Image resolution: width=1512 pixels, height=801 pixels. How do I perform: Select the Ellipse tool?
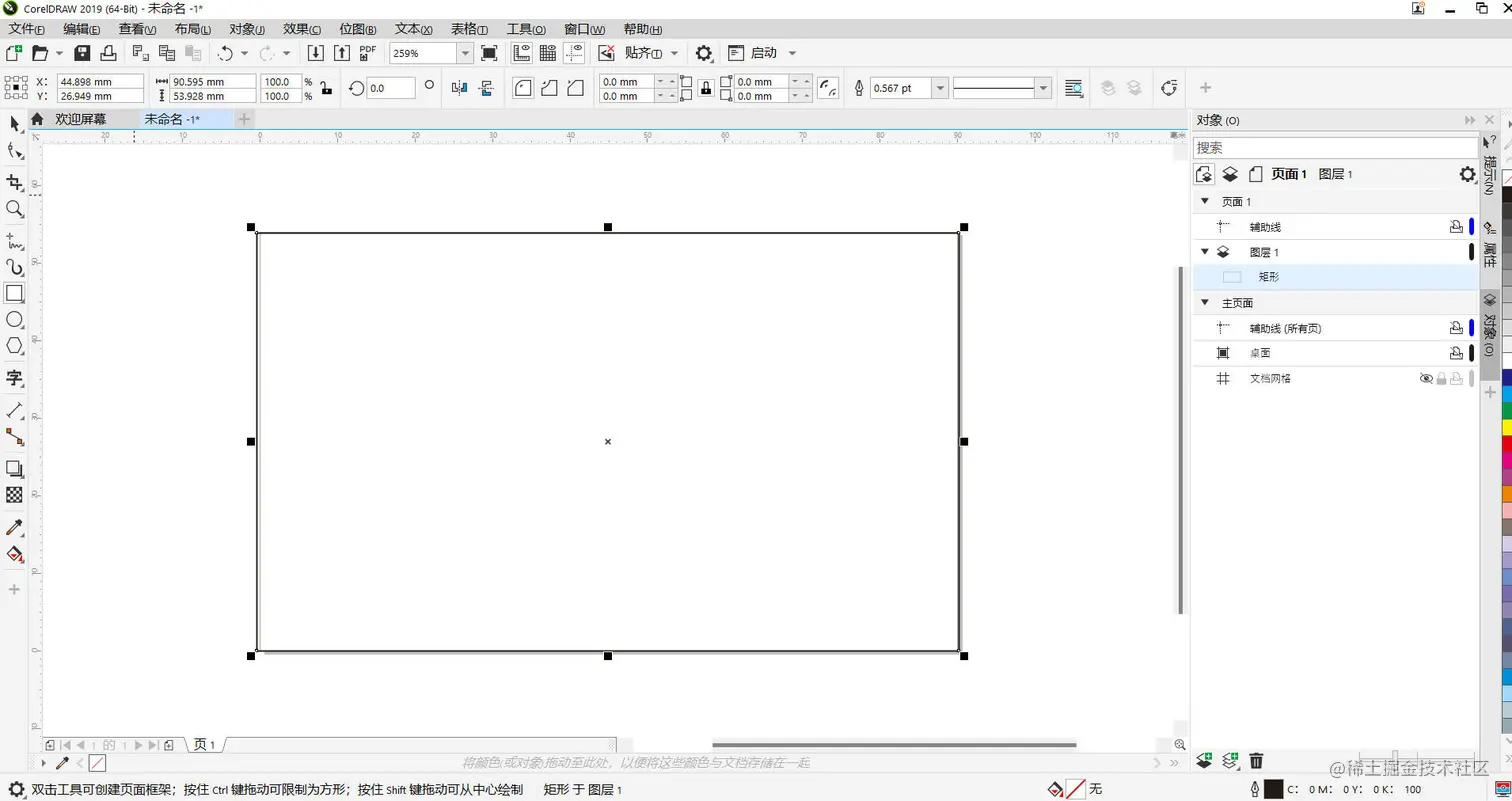(x=14, y=320)
